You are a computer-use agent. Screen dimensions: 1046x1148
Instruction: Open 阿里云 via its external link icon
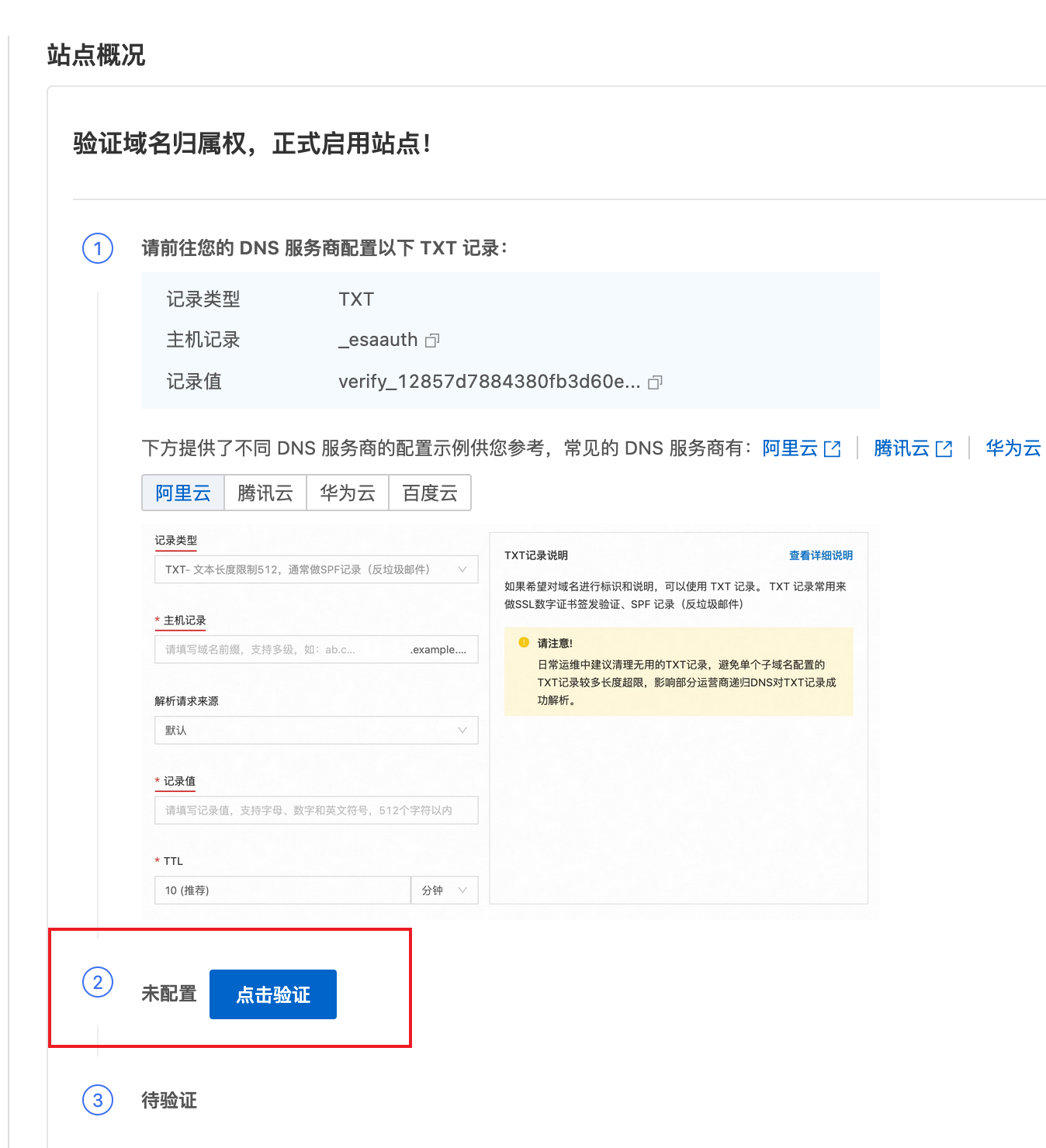(833, 448)
